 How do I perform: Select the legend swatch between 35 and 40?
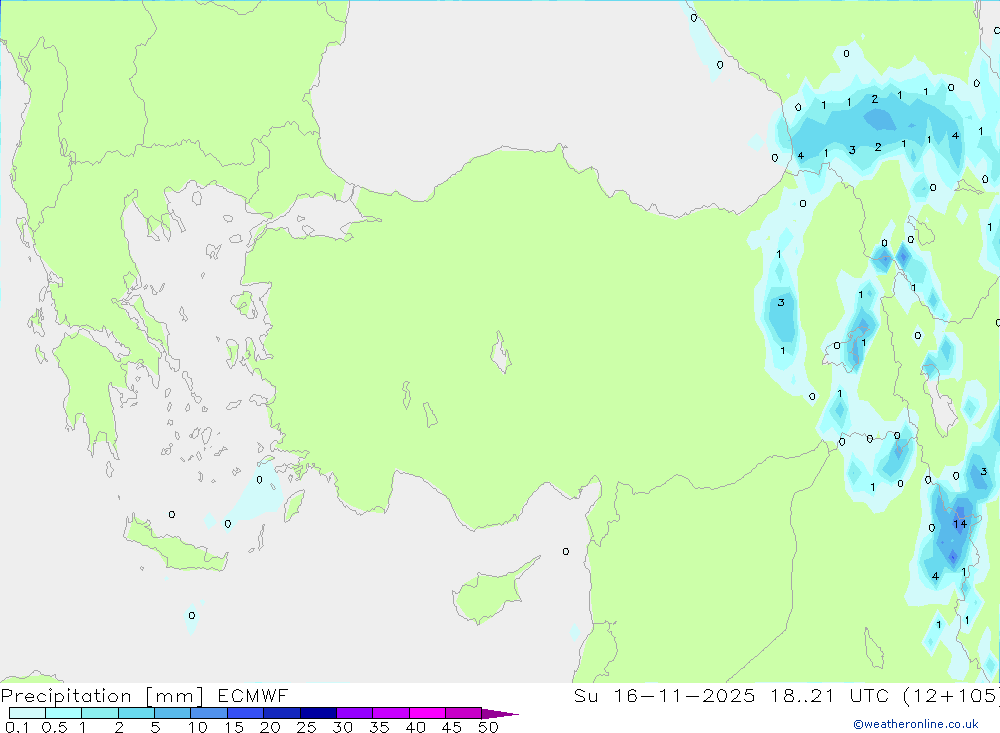point(391,713)
